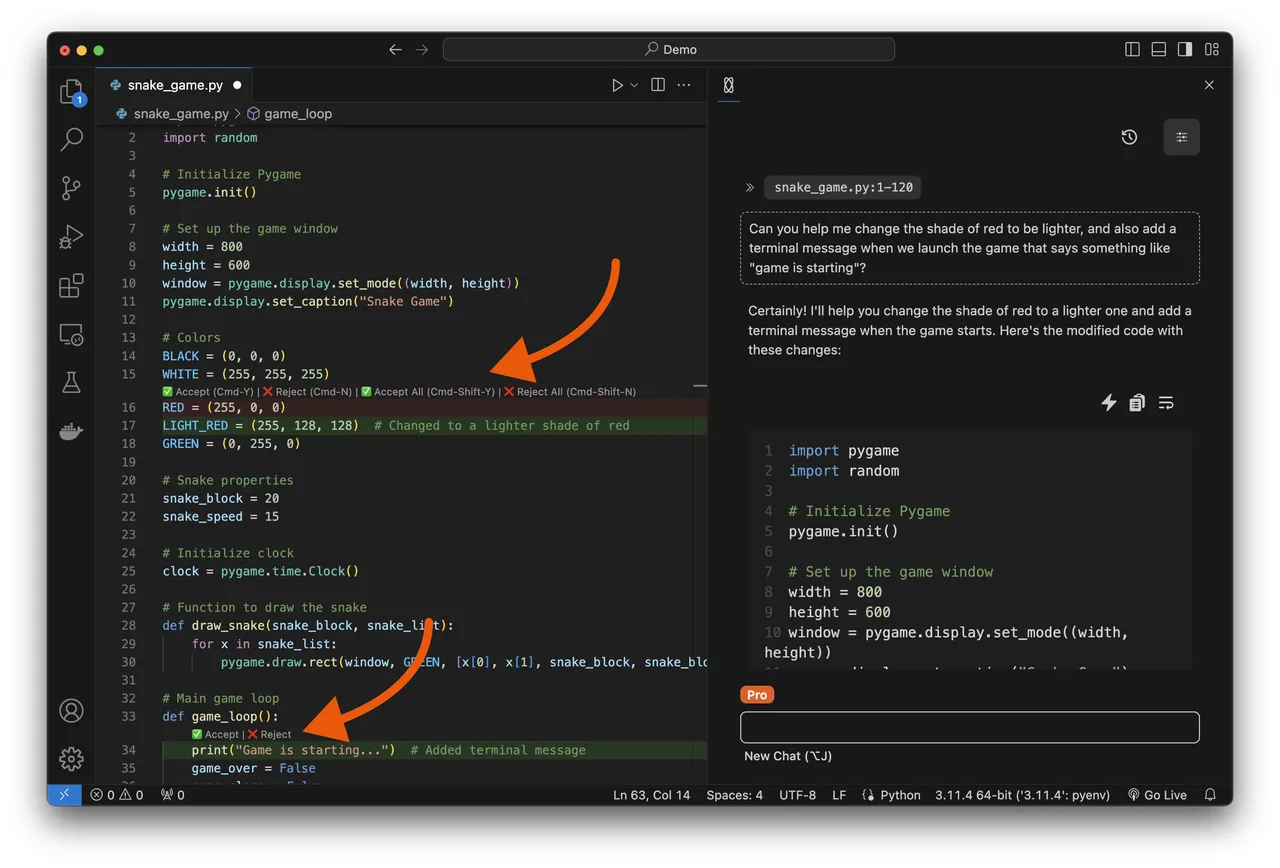
Task: Close the chat side panel
Action: click(1209, 85)
